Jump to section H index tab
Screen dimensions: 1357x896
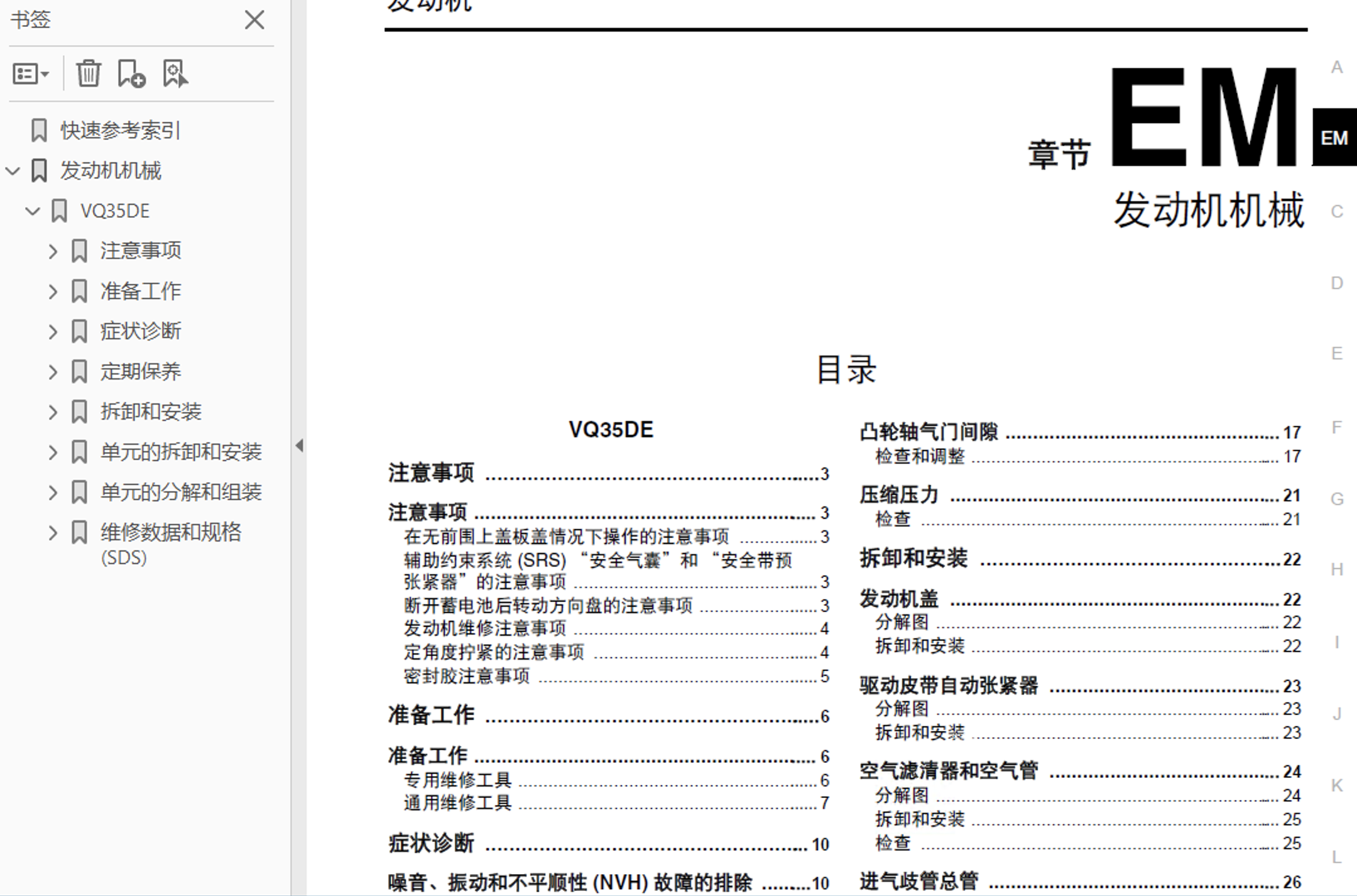tap(1337, 570)
